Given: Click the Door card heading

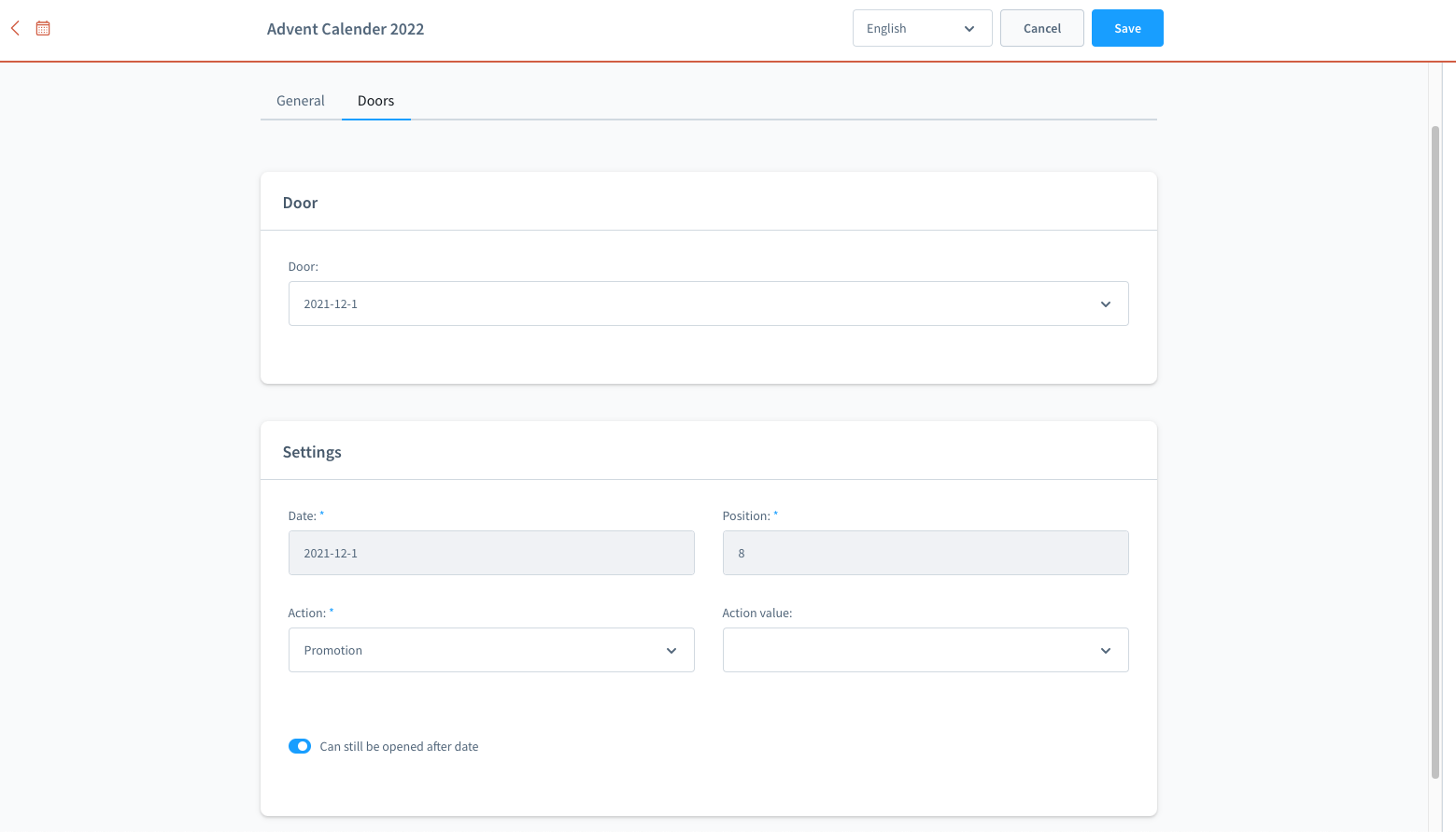Looking at the screenshot, I should click(300, 203).
